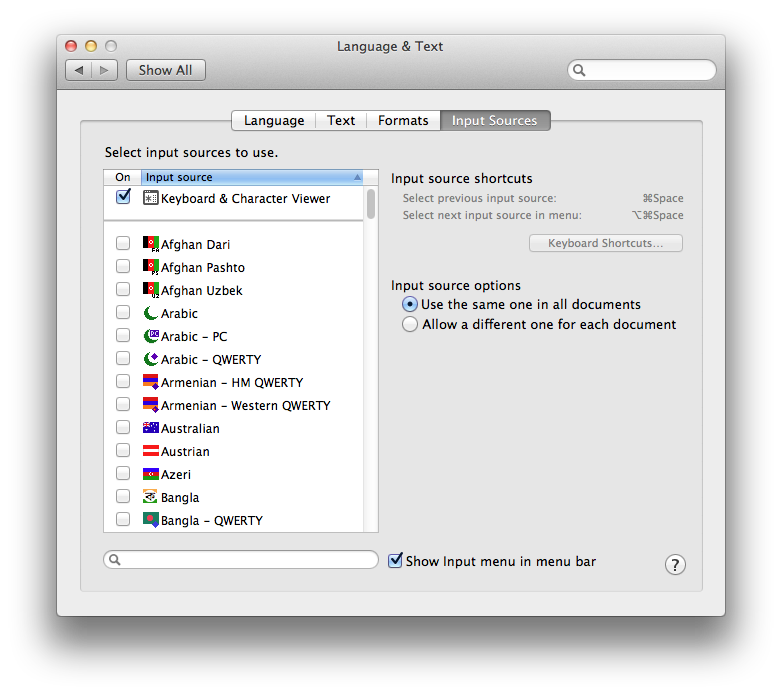
Task: Click the Armenian – Western QWERTY flag icon
Action: tap(151, 405)
